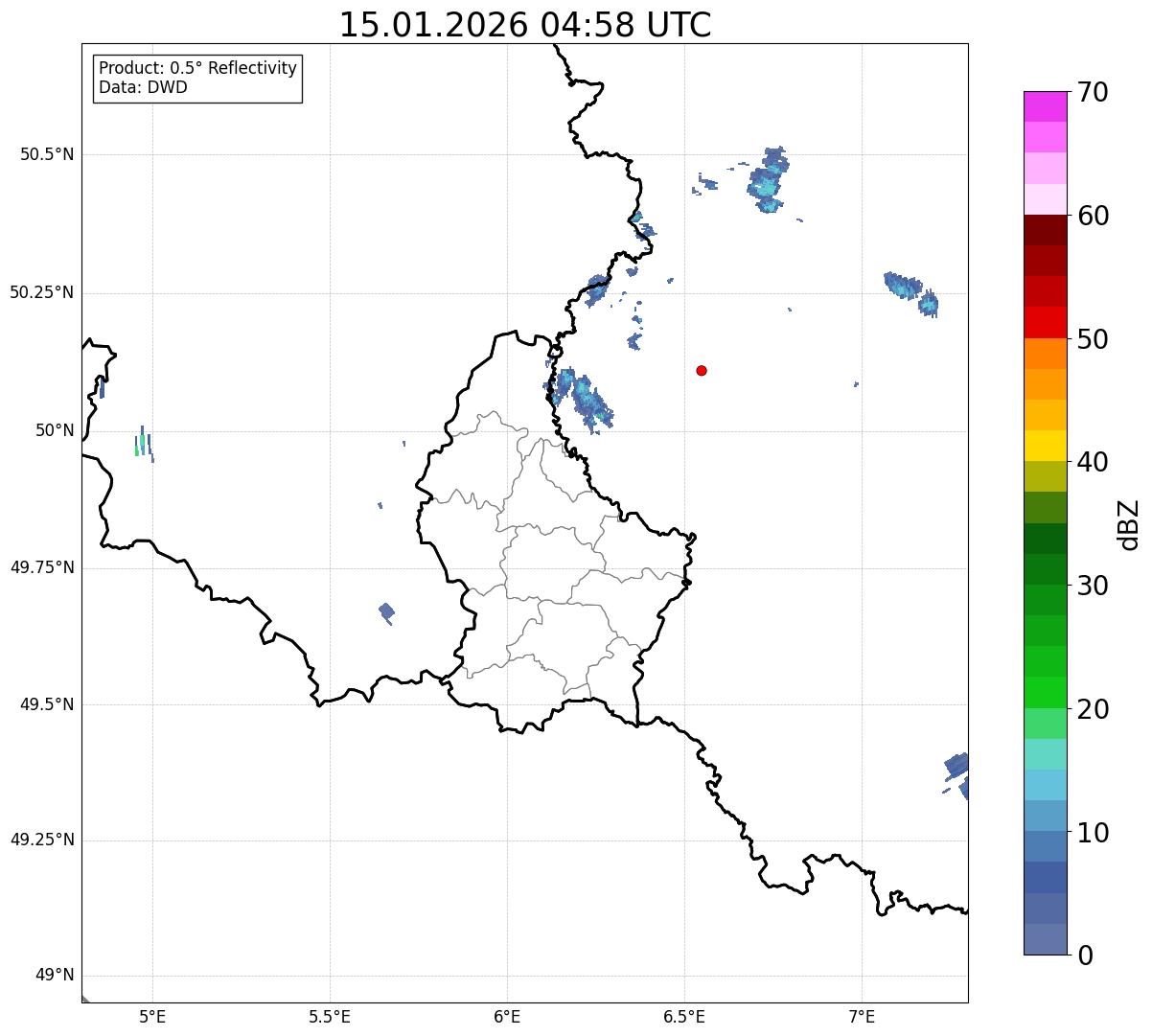Click the 0 tick on colorbar
This screenshot has width=1152, height=1036.
click(x=1085, y=955)
